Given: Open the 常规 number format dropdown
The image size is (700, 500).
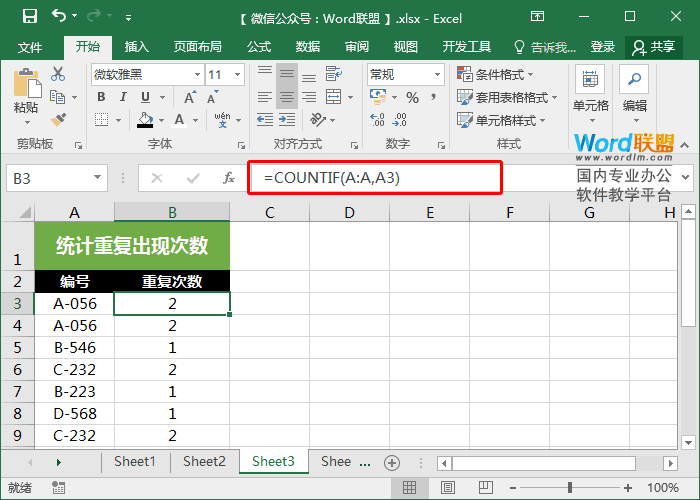Looking at the screenshot, I should coord(438,75).
